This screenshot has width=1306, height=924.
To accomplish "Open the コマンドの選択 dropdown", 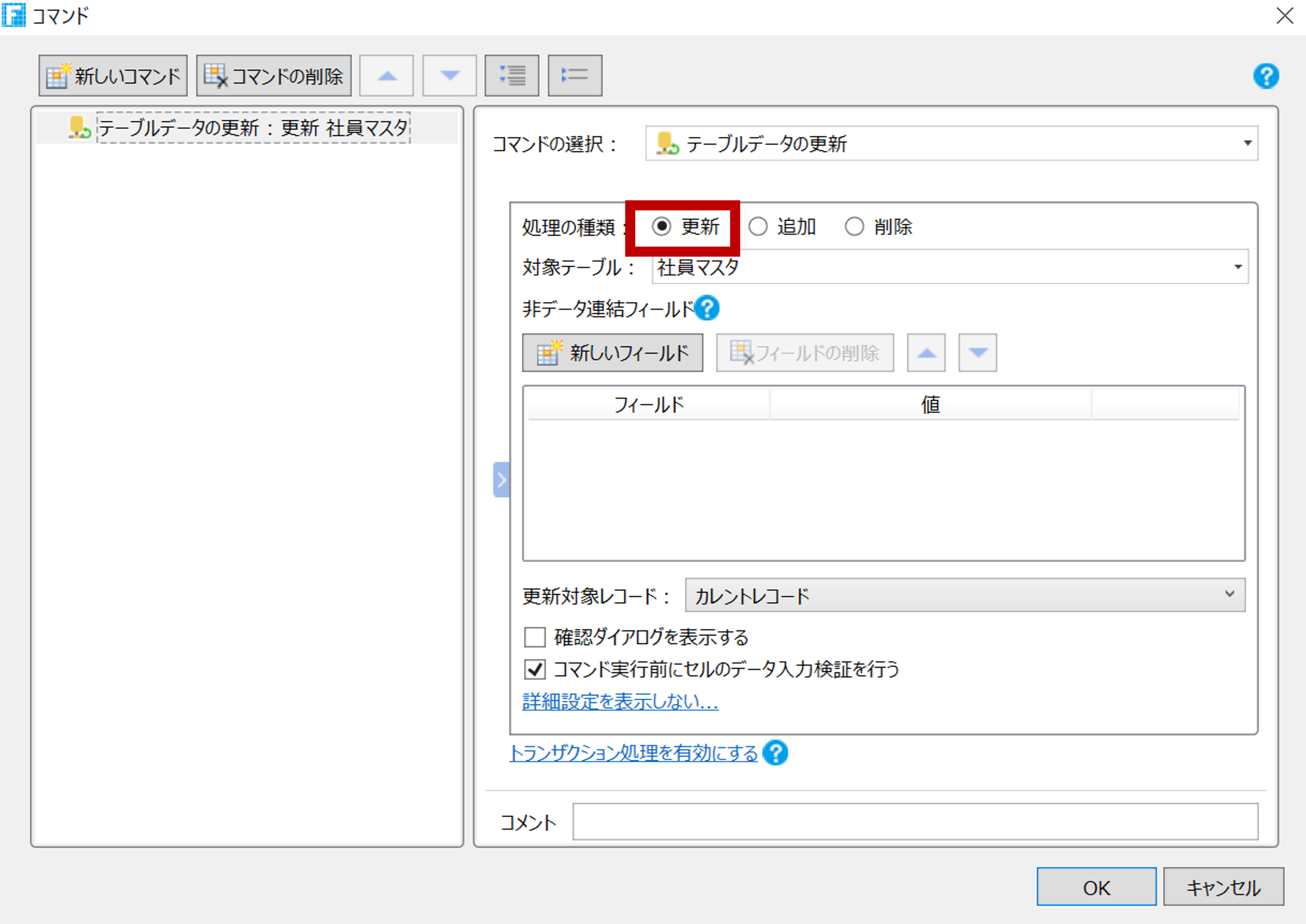I will tap(1247, 143).
